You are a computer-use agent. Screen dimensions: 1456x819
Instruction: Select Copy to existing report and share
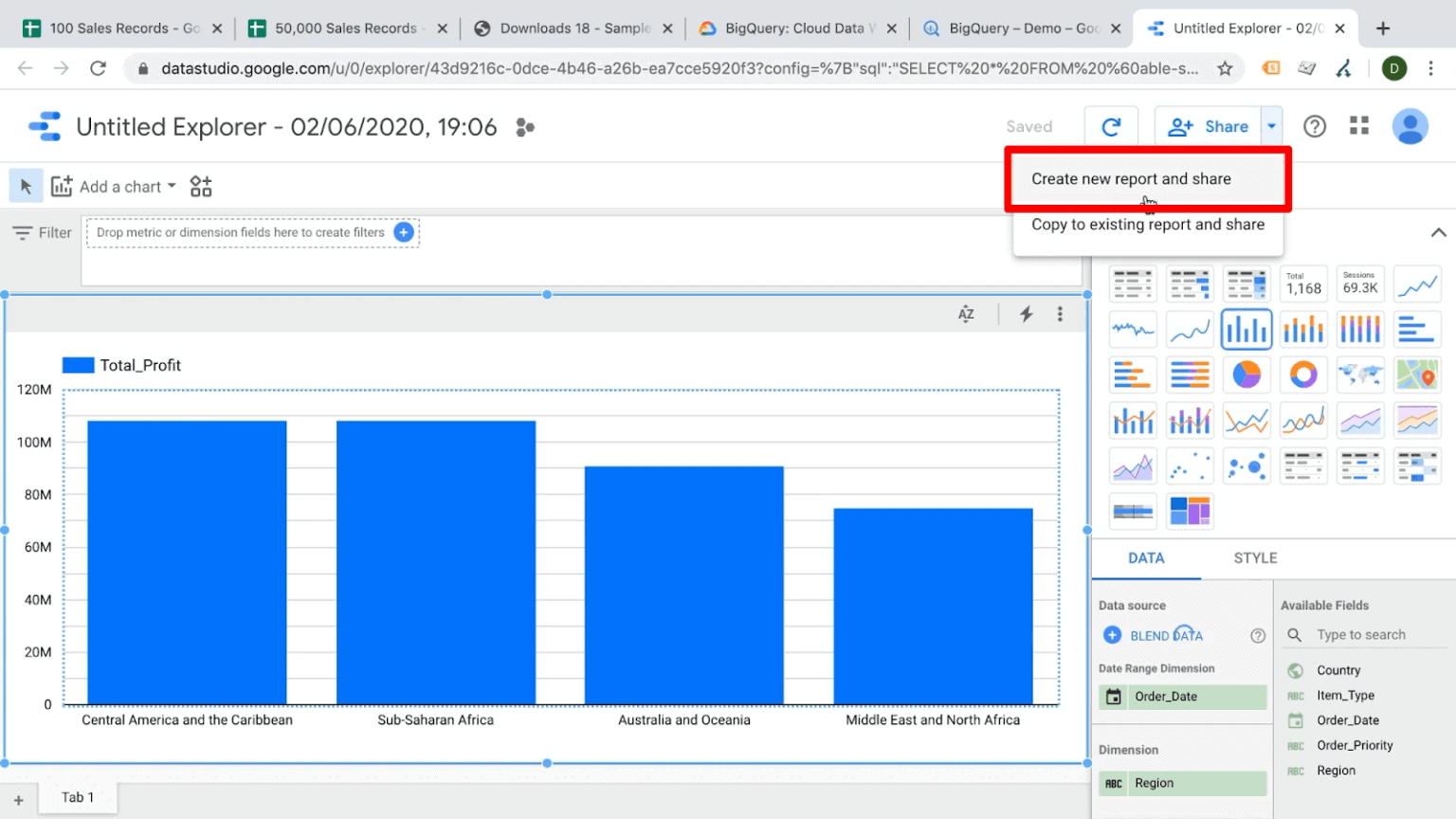[x=1147, y=225]
